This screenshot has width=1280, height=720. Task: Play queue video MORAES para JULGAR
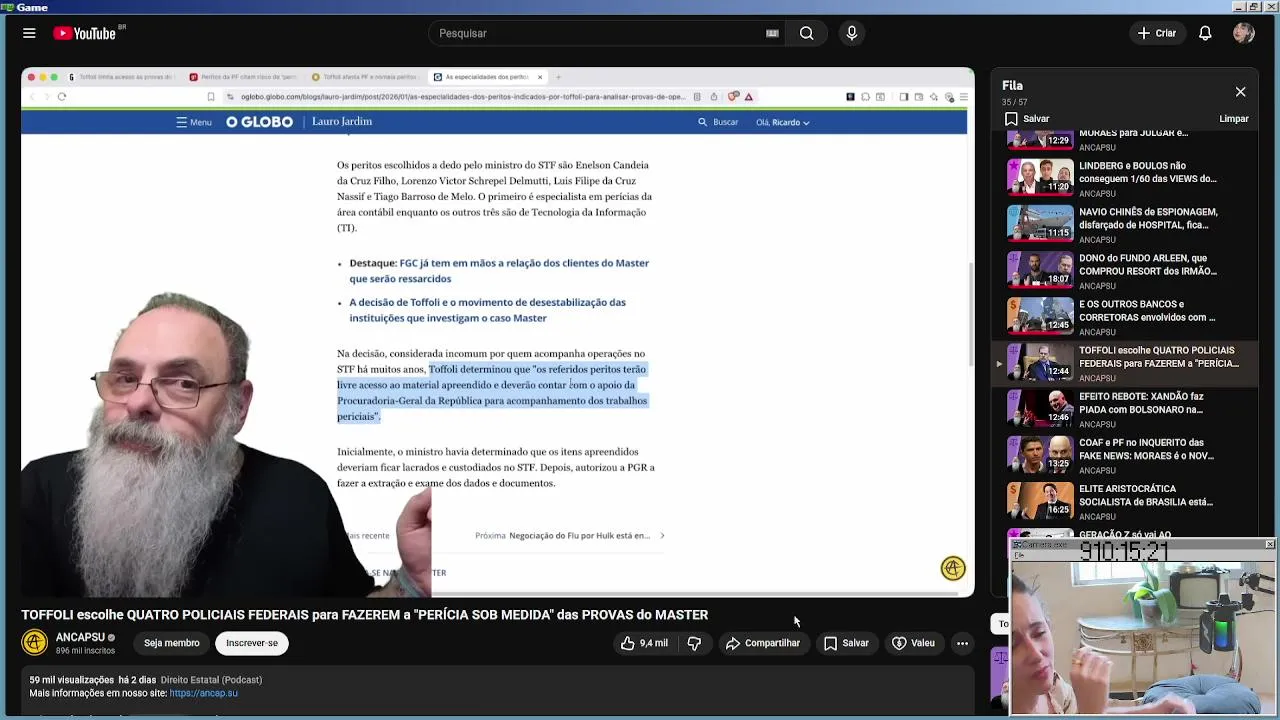(1124, 139)
